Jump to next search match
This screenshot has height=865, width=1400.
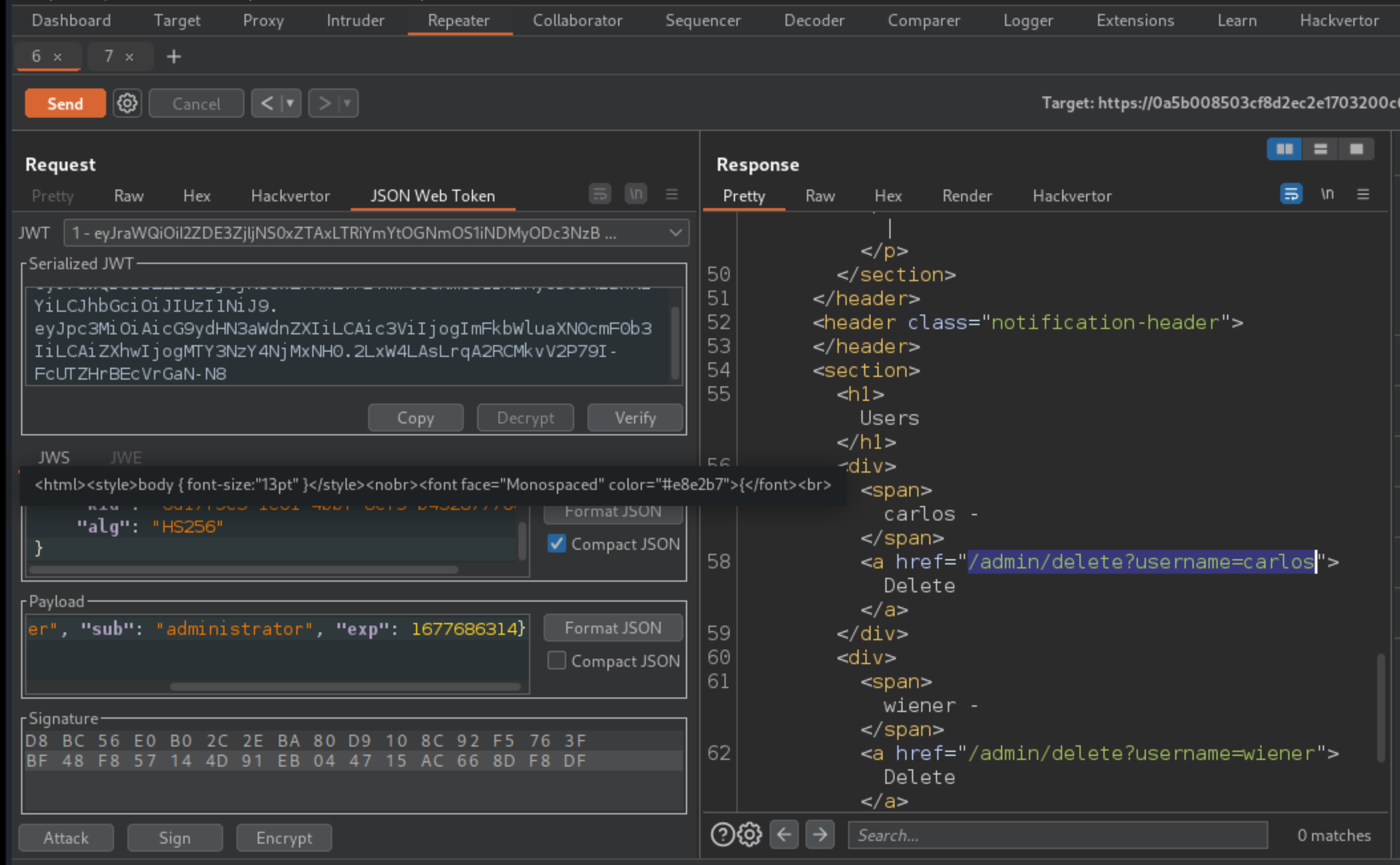(x=820, y=834)
